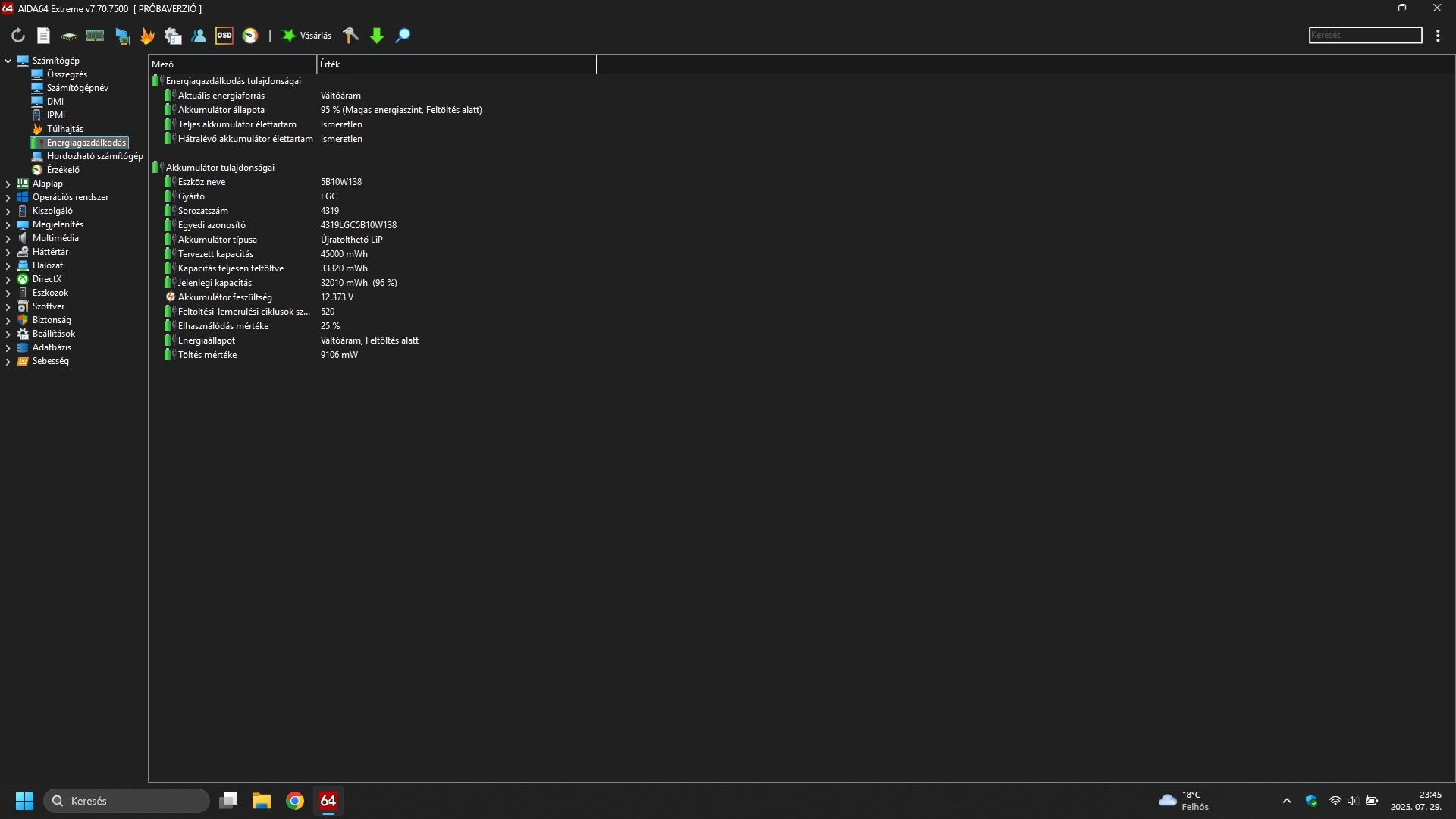The image size is (1456, 819).
Task: Click AIDA64 taskbar icon
Action: click(x=328, y=801)
